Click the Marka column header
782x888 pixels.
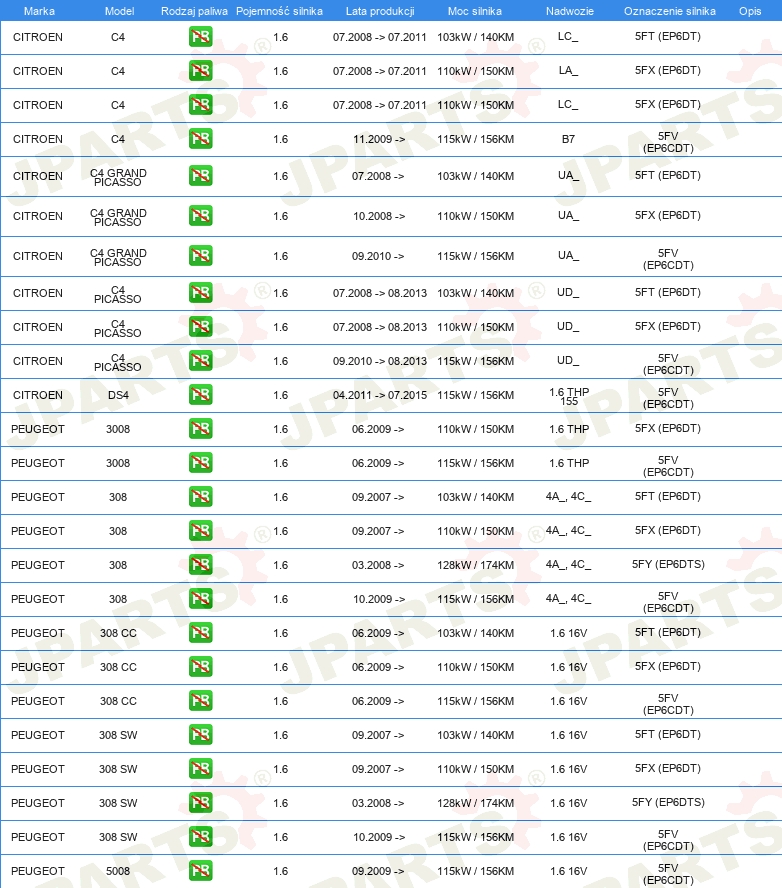[x=39, y=11]
